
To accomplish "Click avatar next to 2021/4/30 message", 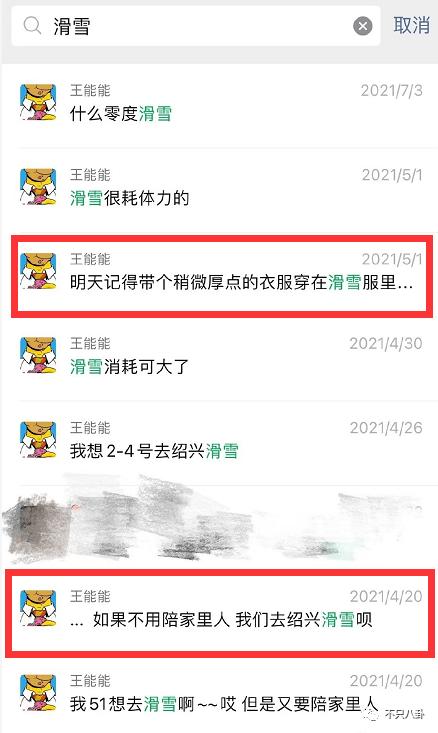I will [38, 356].
